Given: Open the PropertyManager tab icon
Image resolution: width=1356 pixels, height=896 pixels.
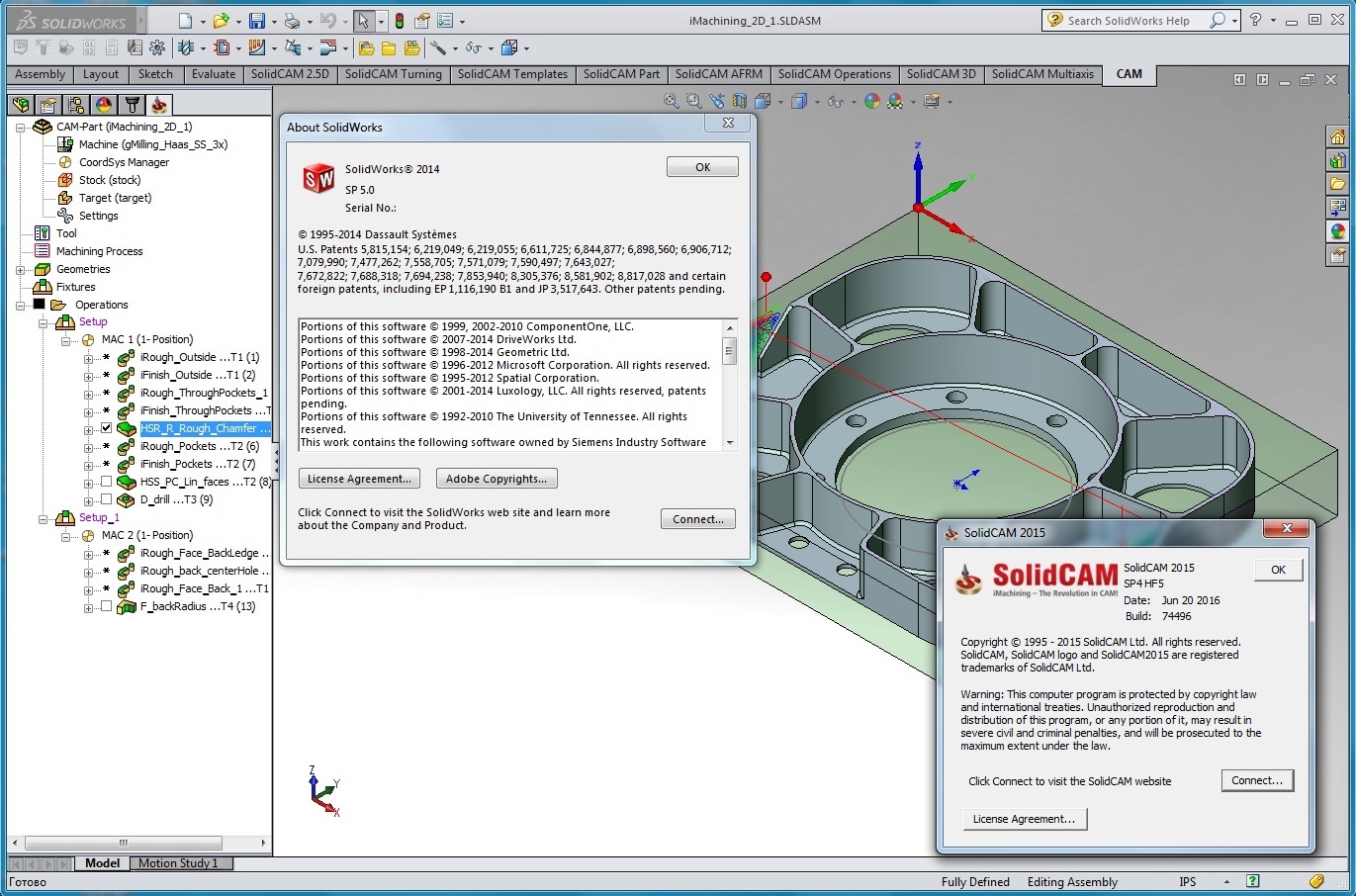Looking at the screenshot, I should [48, 104].
